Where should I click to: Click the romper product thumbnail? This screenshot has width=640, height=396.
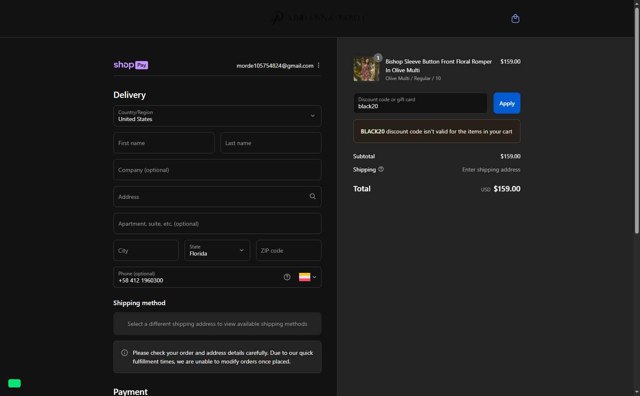tap(366, 69)
